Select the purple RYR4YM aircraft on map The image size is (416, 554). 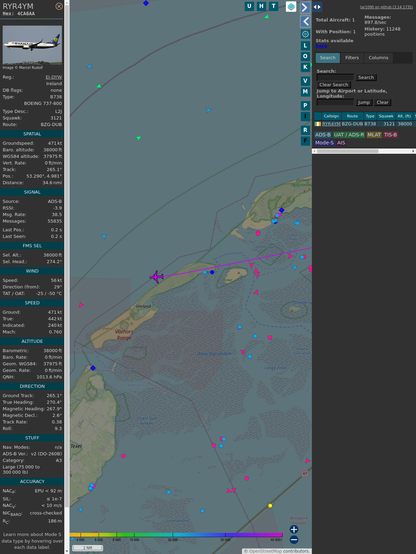point(156,277)
